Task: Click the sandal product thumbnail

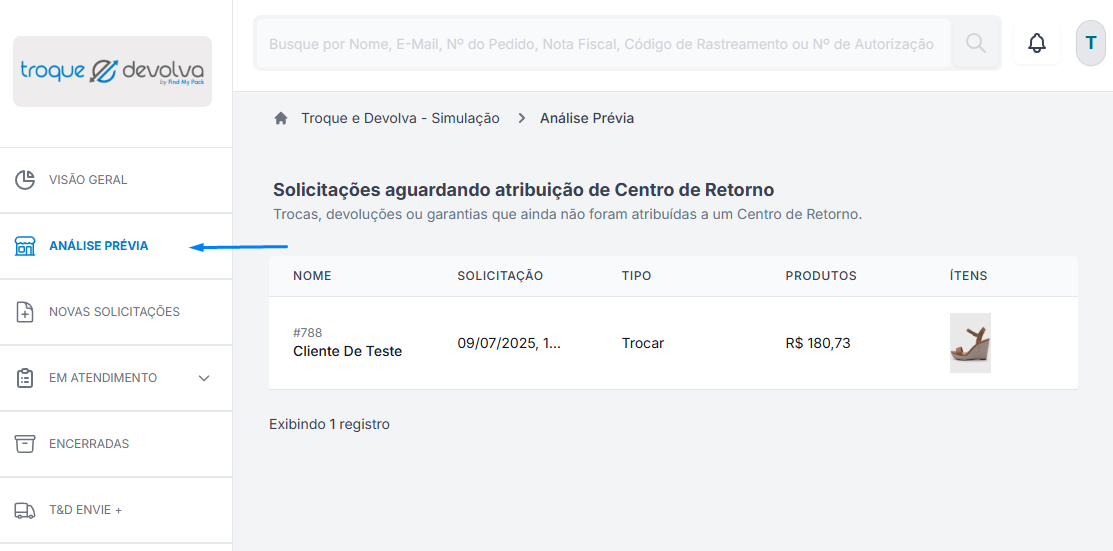Action: 970,343
